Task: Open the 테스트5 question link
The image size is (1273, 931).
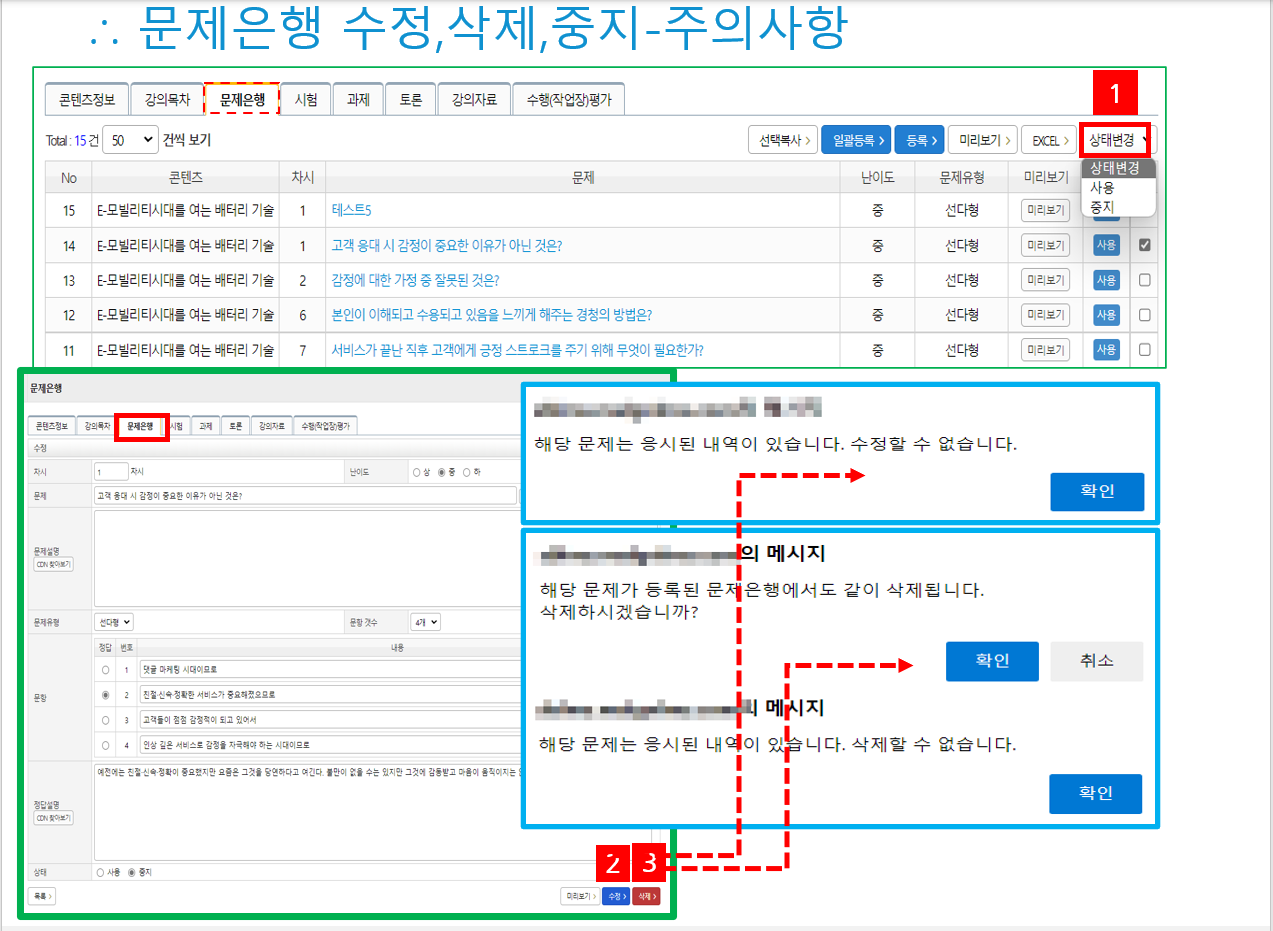Action: [350, 211]
